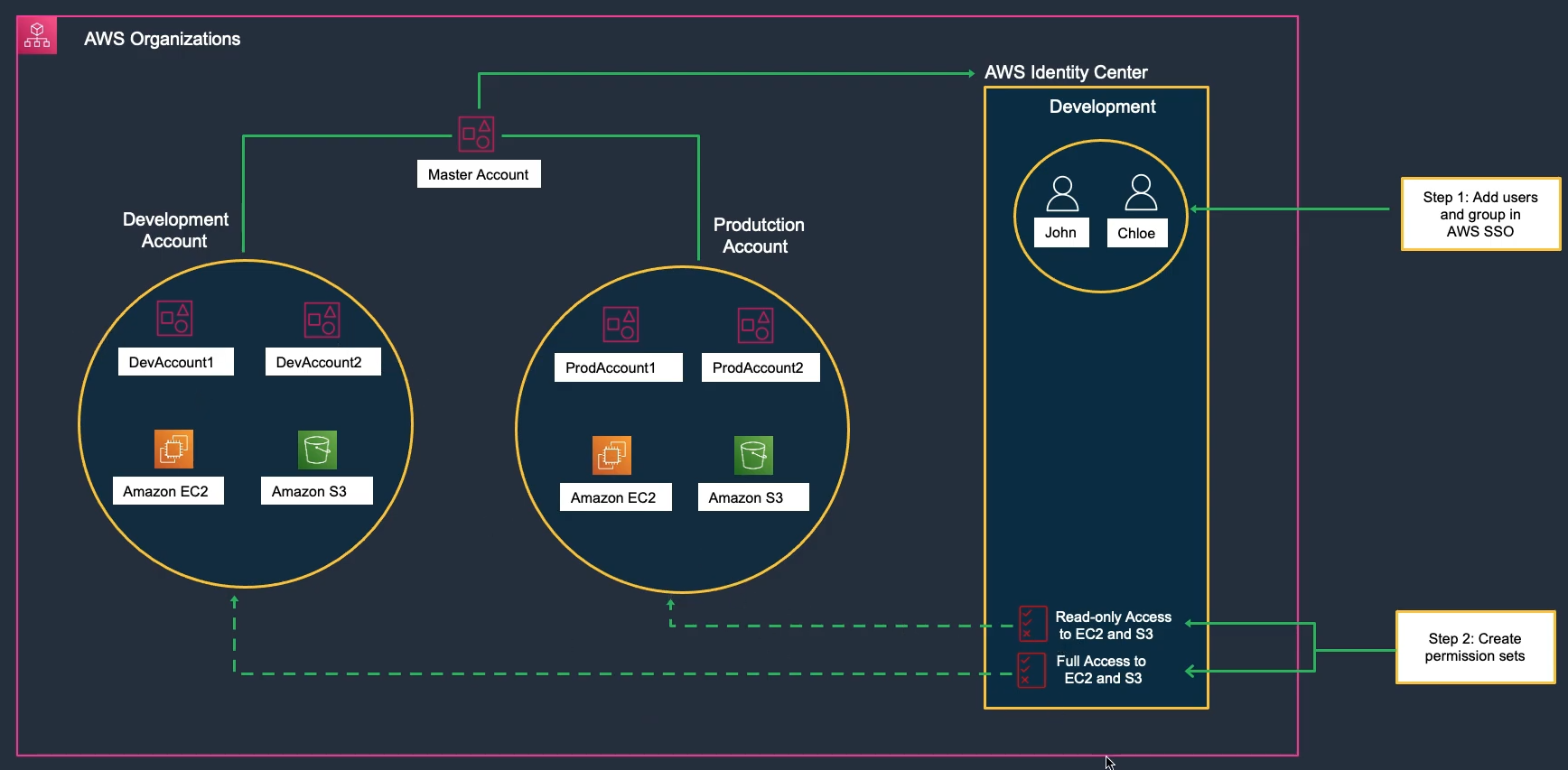Click the Master Account label
The height and width of the screenshot is (770, 1568).
pos(479,174)
